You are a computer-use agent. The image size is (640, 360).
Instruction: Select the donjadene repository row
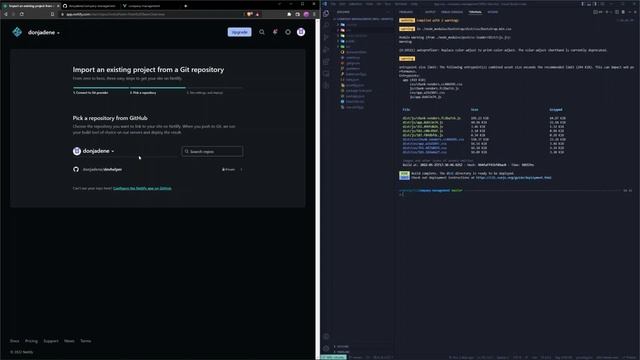click(x=158, y=169)
